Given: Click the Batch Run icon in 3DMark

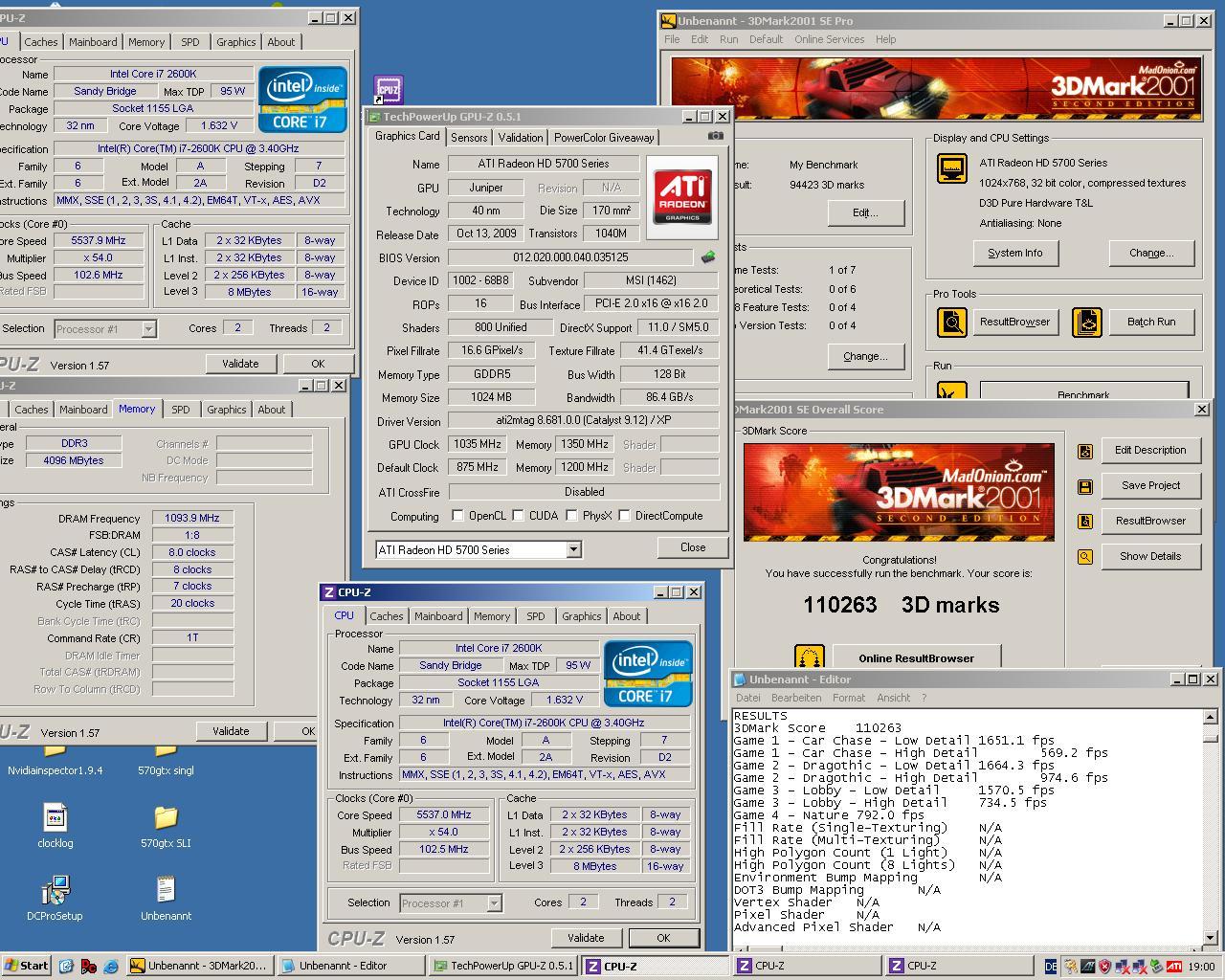Looking at the screenshot, I should tap(1086, 323).
